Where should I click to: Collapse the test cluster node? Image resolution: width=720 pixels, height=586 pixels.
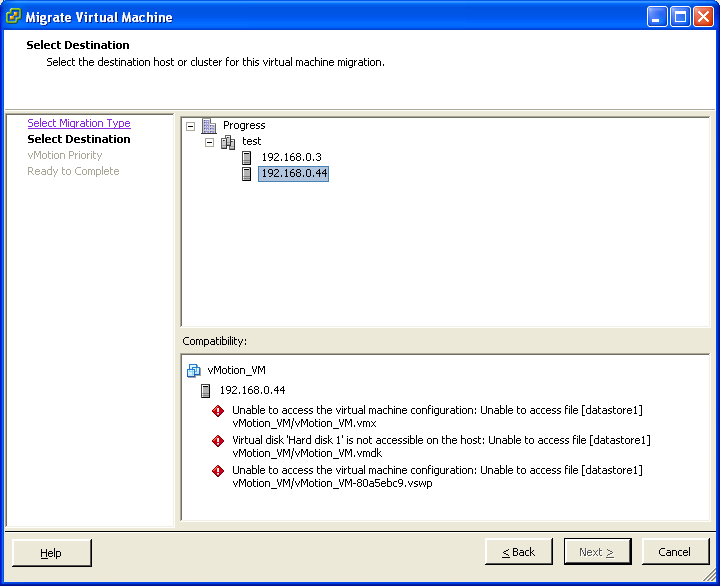(209, 142)
